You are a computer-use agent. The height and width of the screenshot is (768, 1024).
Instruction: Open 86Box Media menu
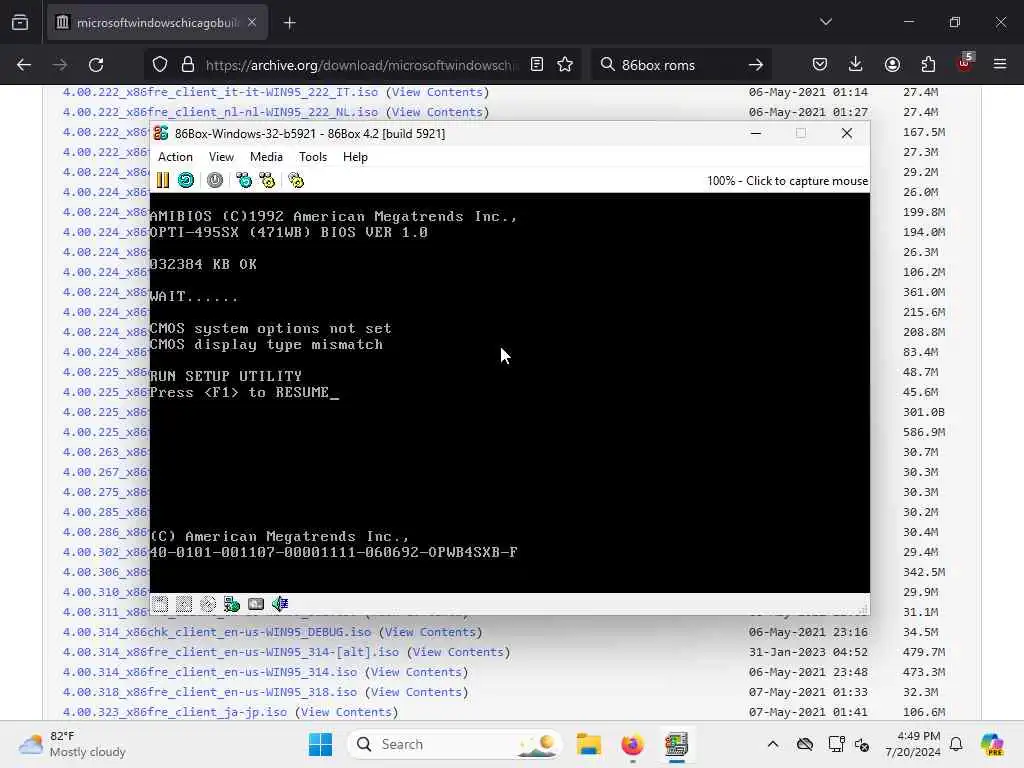266,157
